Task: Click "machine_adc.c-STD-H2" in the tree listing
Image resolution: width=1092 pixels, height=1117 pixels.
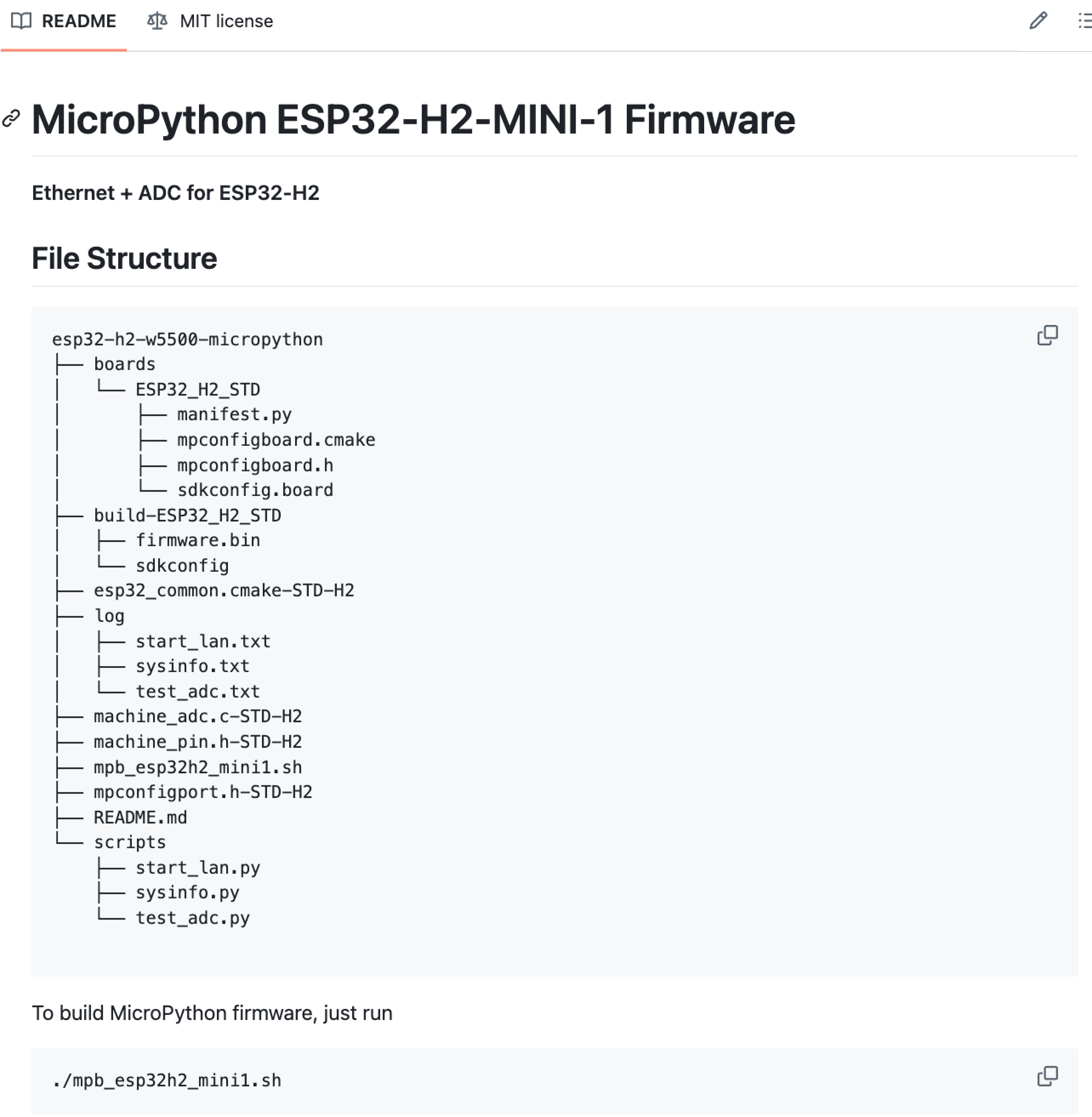Action: [x=197, y=717]
